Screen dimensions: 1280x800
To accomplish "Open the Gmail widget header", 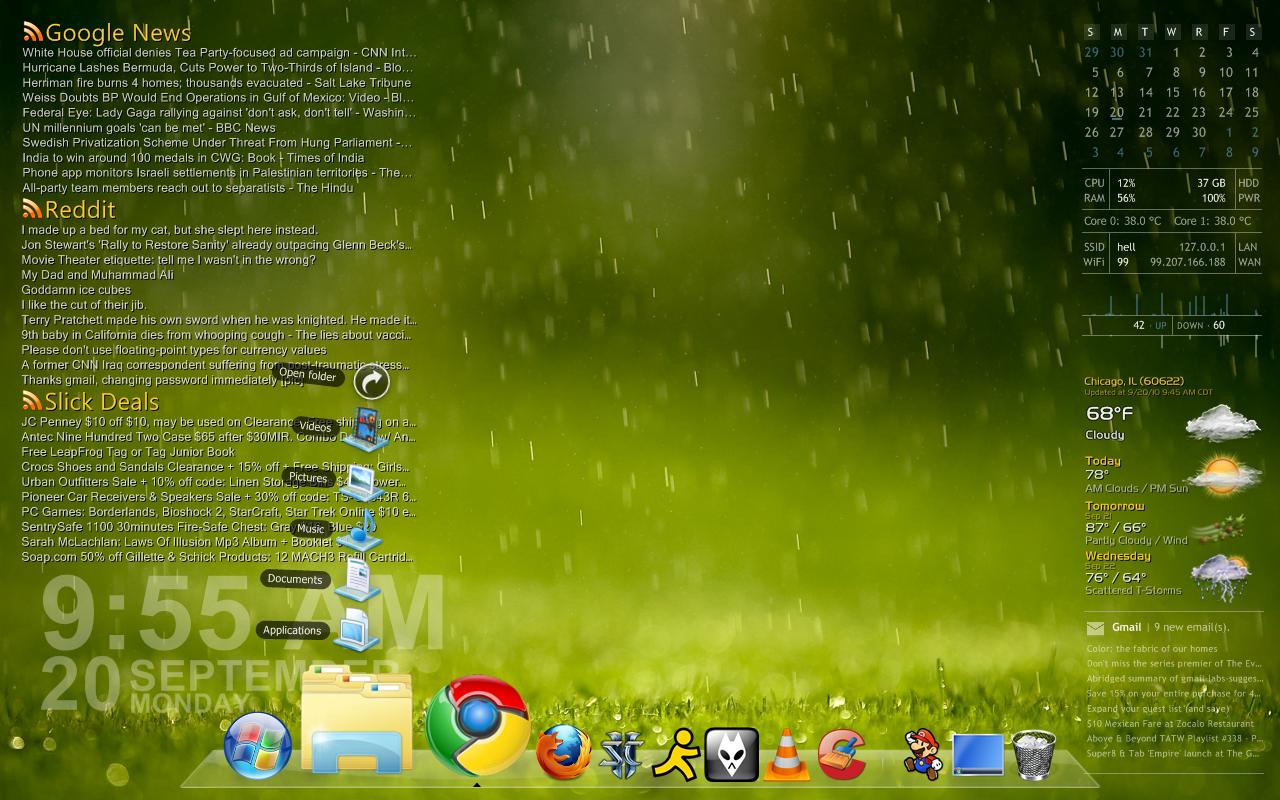I will click(1126, 627).
